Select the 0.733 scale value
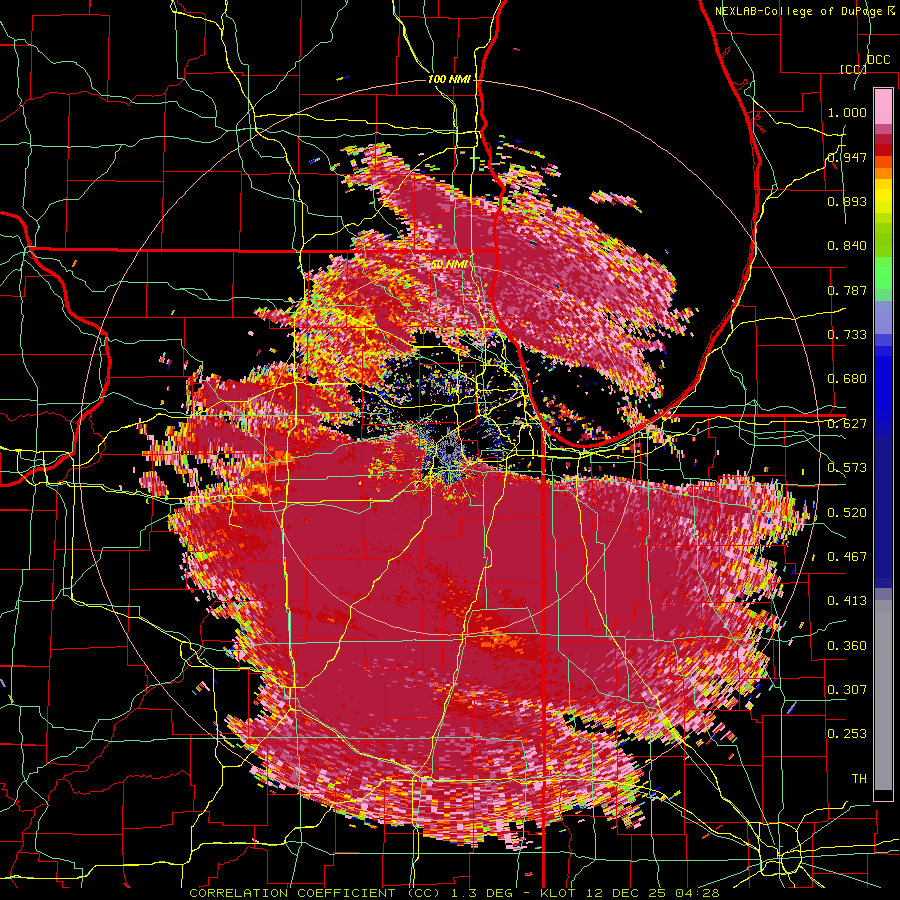The height and width of the screenshot is (900, 900). [847, 335]
